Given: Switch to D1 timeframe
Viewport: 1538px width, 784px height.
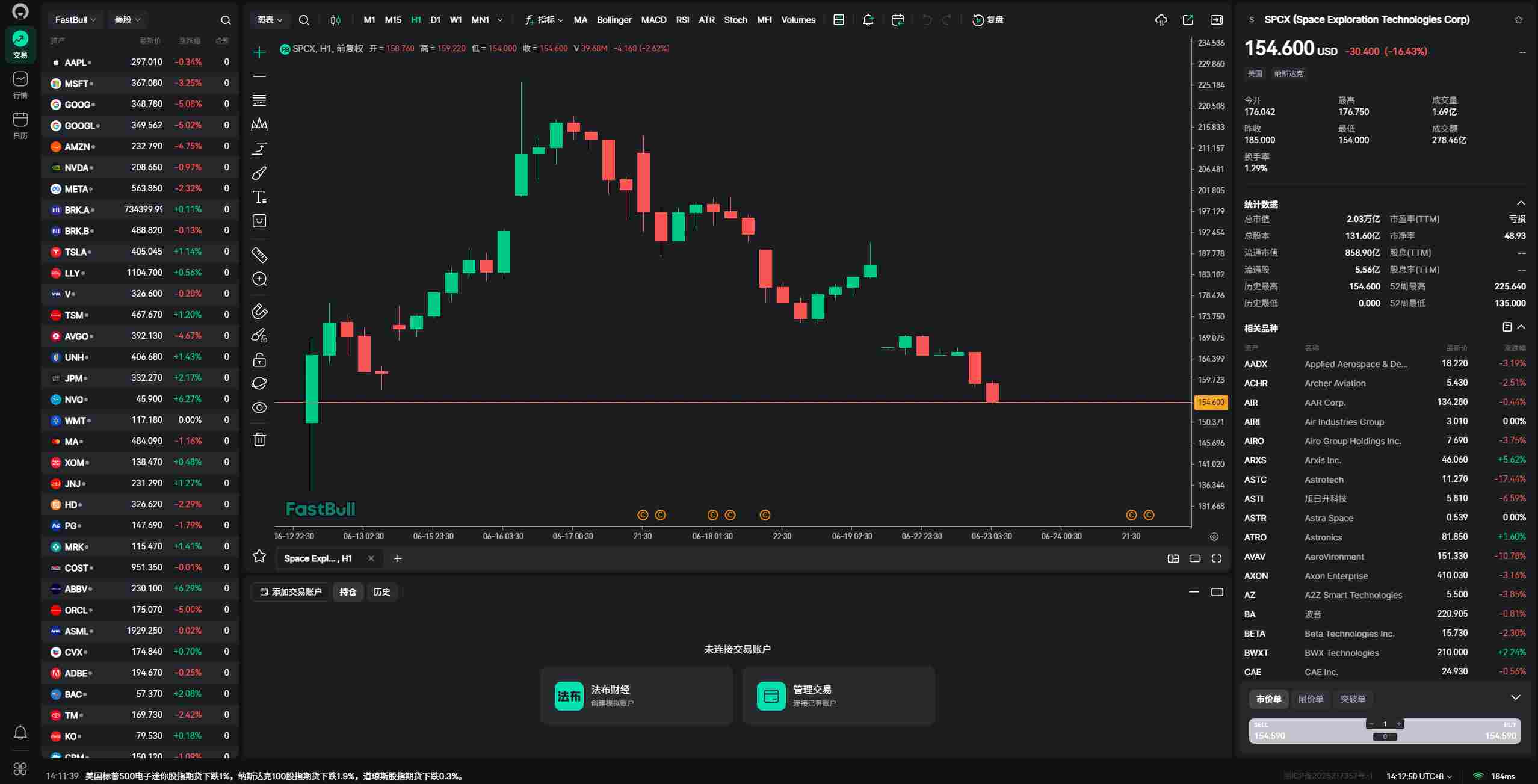Looking at the screenshot, I should tap(436, 20).
